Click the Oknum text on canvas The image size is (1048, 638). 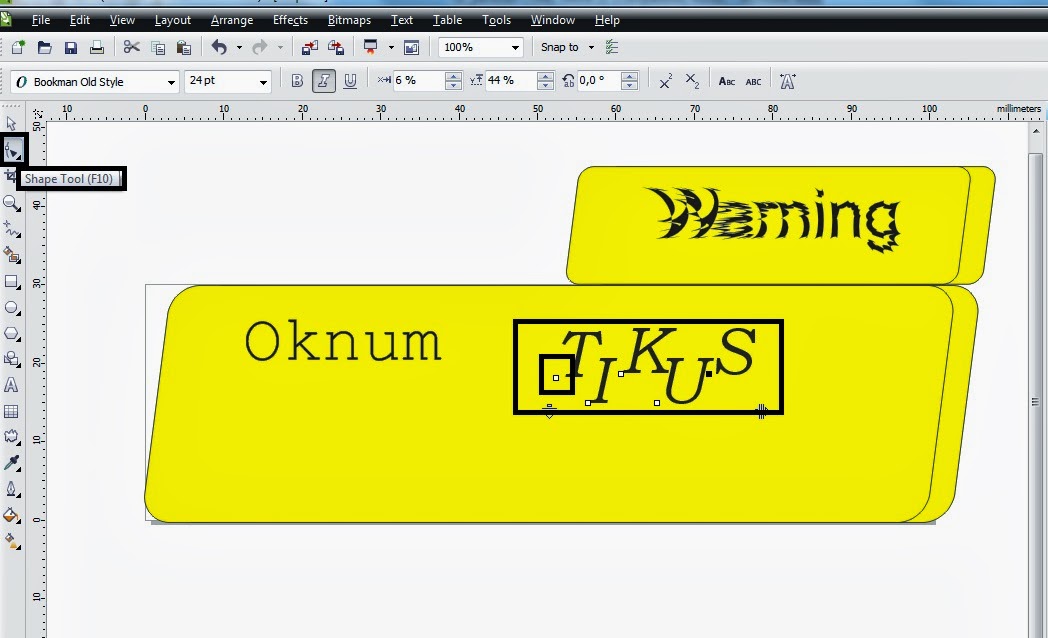pos(343,341)
